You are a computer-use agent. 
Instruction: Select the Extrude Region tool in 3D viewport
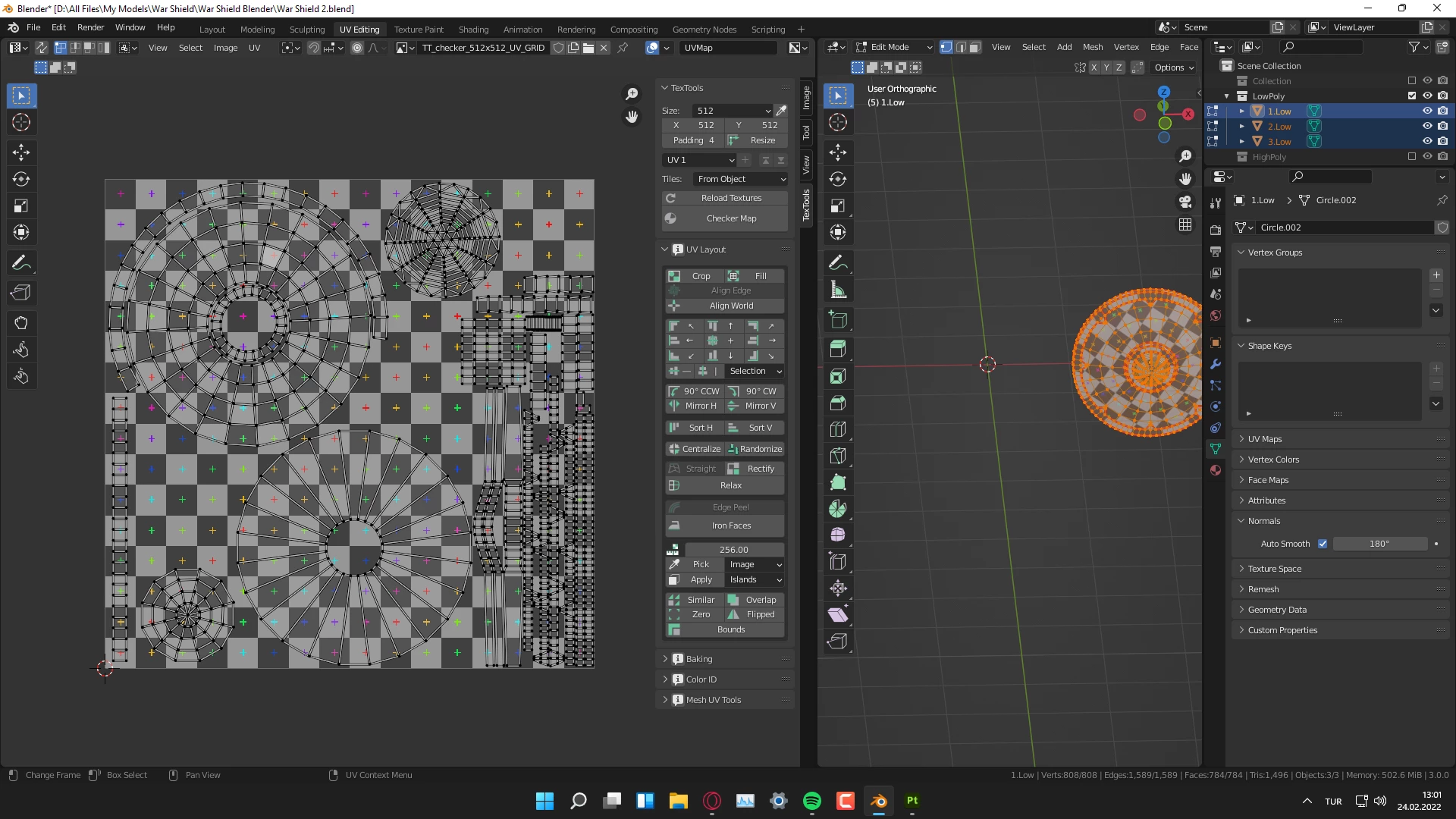(x=838, y=349)
